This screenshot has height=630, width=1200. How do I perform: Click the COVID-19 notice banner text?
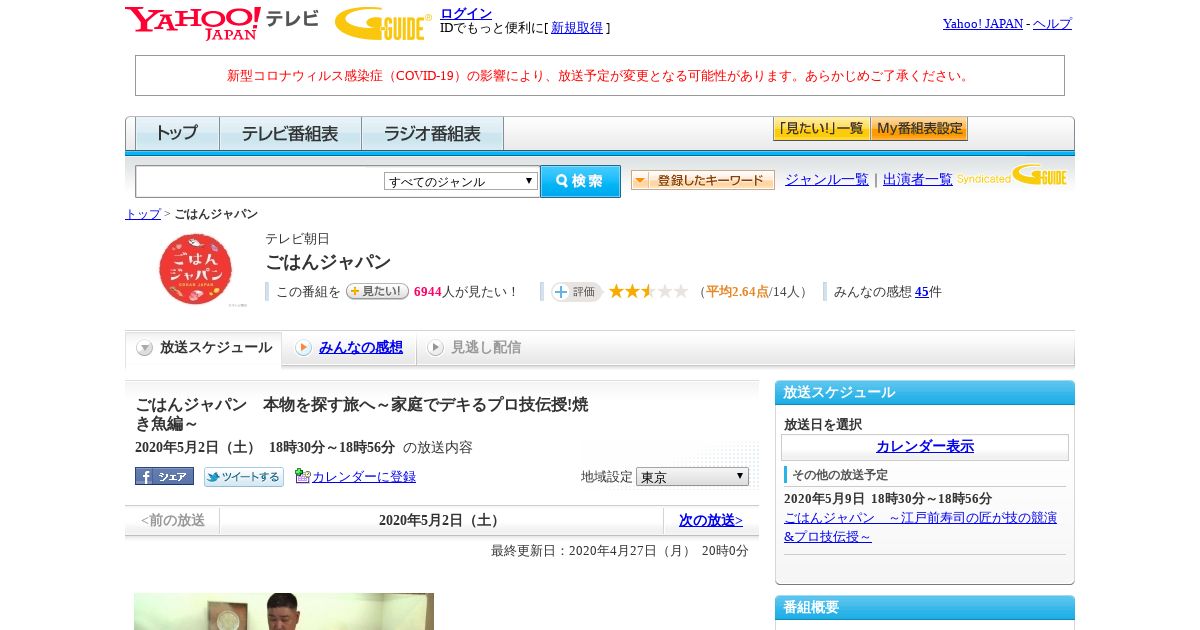(600, 76)
